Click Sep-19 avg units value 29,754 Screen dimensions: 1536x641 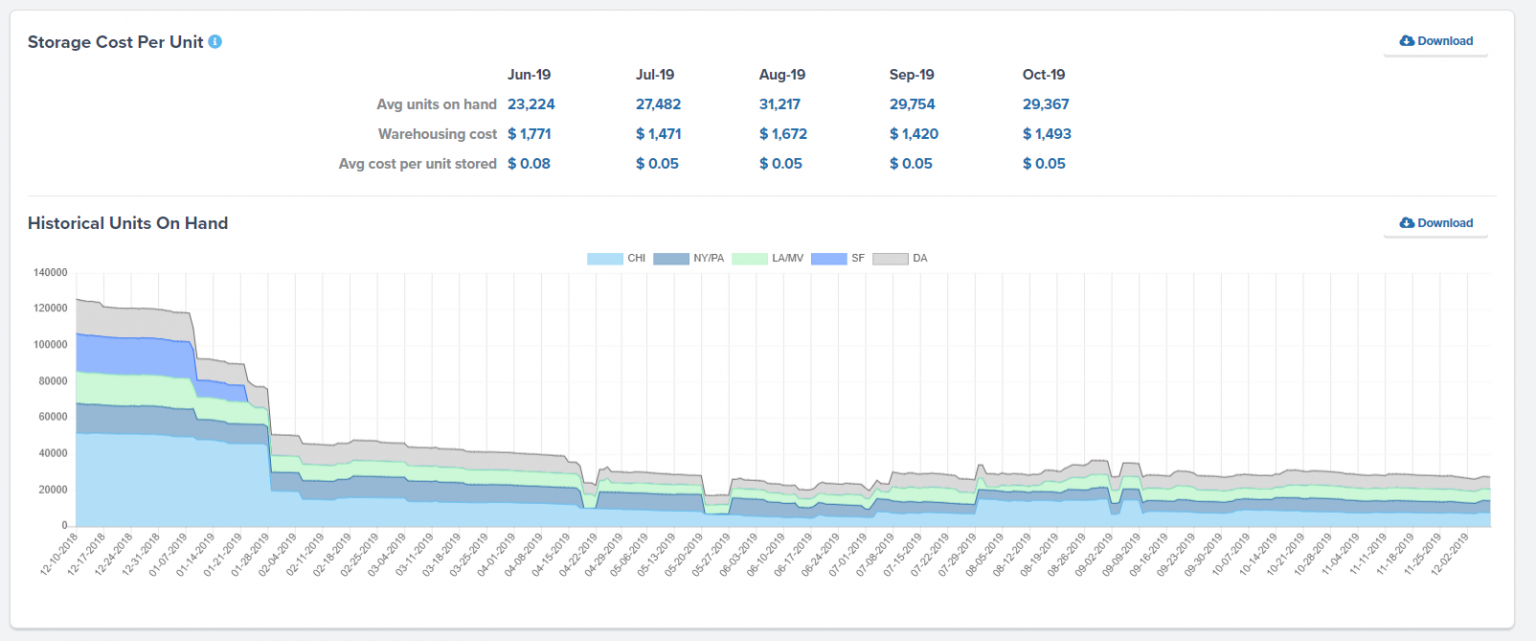tap(913, 104)
